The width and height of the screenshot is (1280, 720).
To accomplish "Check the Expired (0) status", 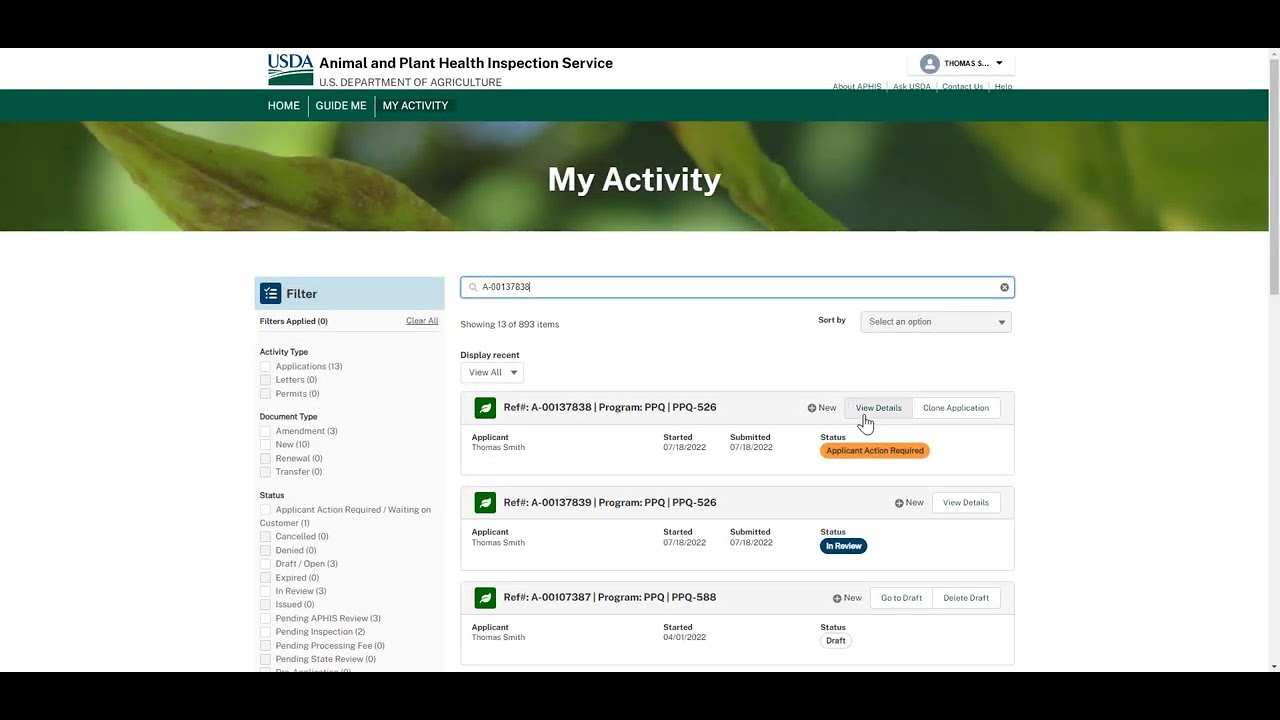I will click(x=265, y=578).
